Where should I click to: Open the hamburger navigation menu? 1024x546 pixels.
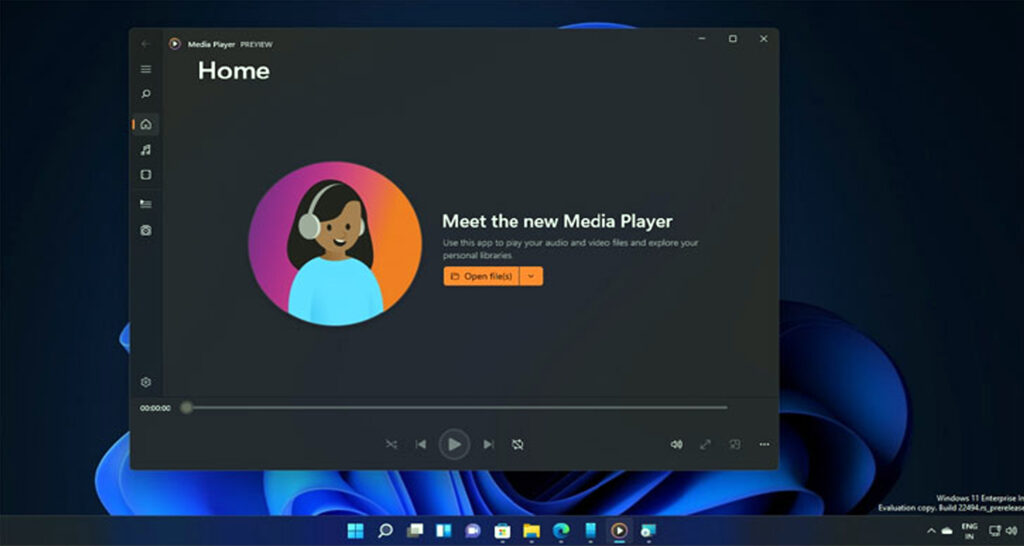click(x=146, y=69)
